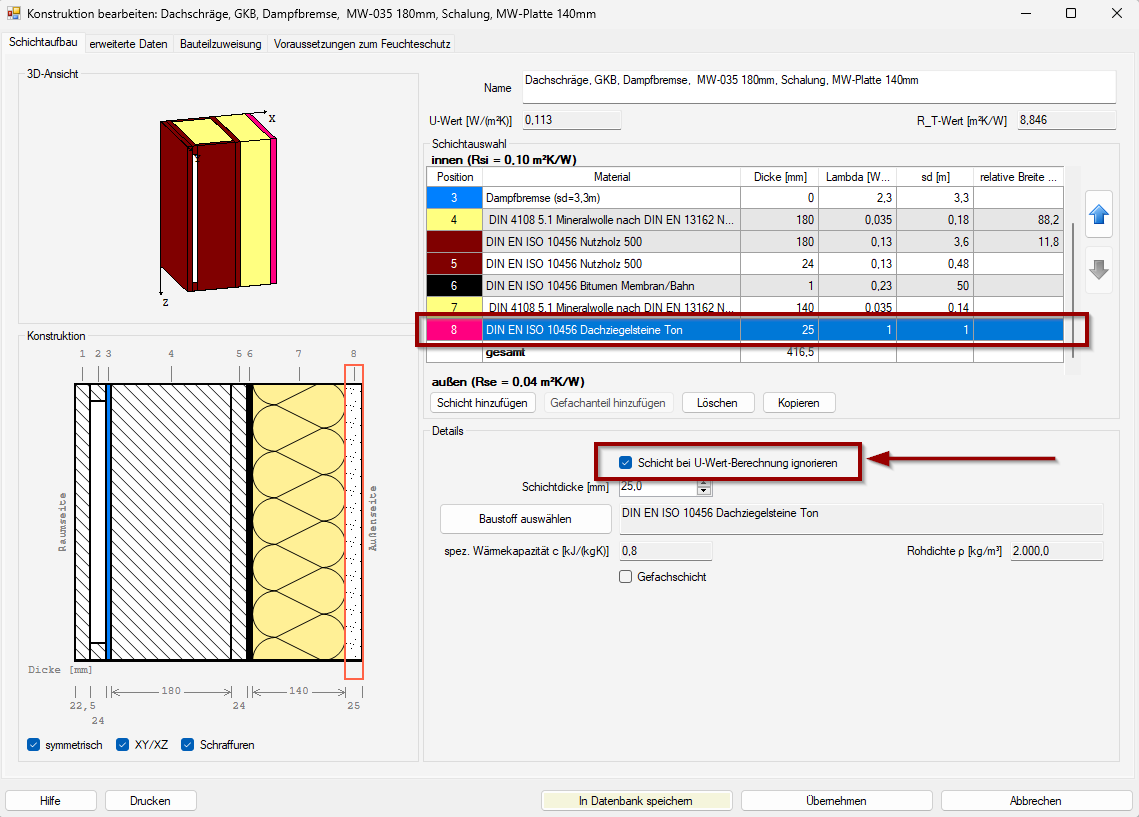Click the app icon in title bar
This screenshot has width=1139, height=817.
pos(13,13)
